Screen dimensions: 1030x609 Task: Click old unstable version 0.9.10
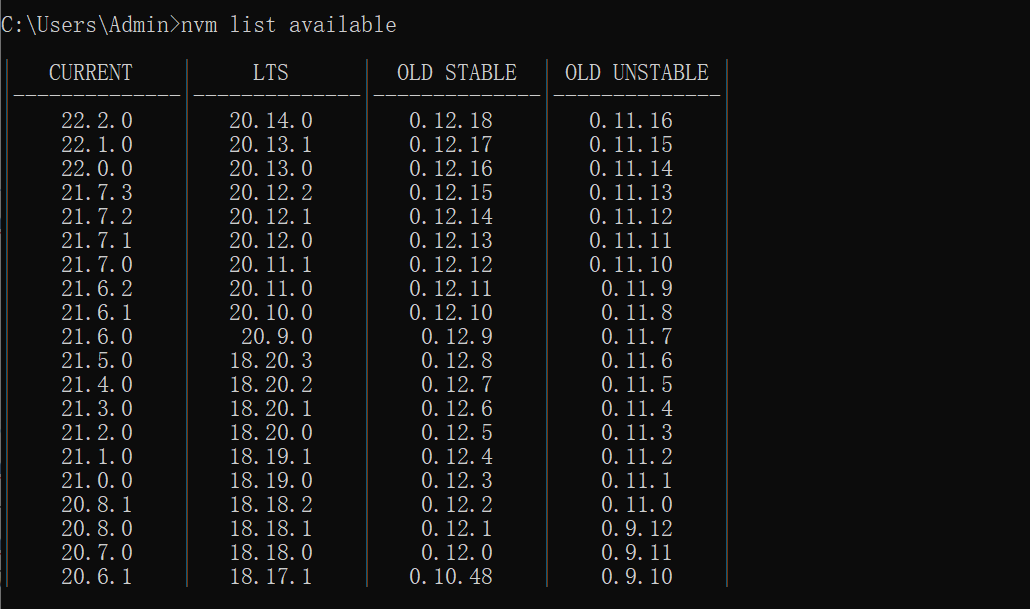pos(637,576)
